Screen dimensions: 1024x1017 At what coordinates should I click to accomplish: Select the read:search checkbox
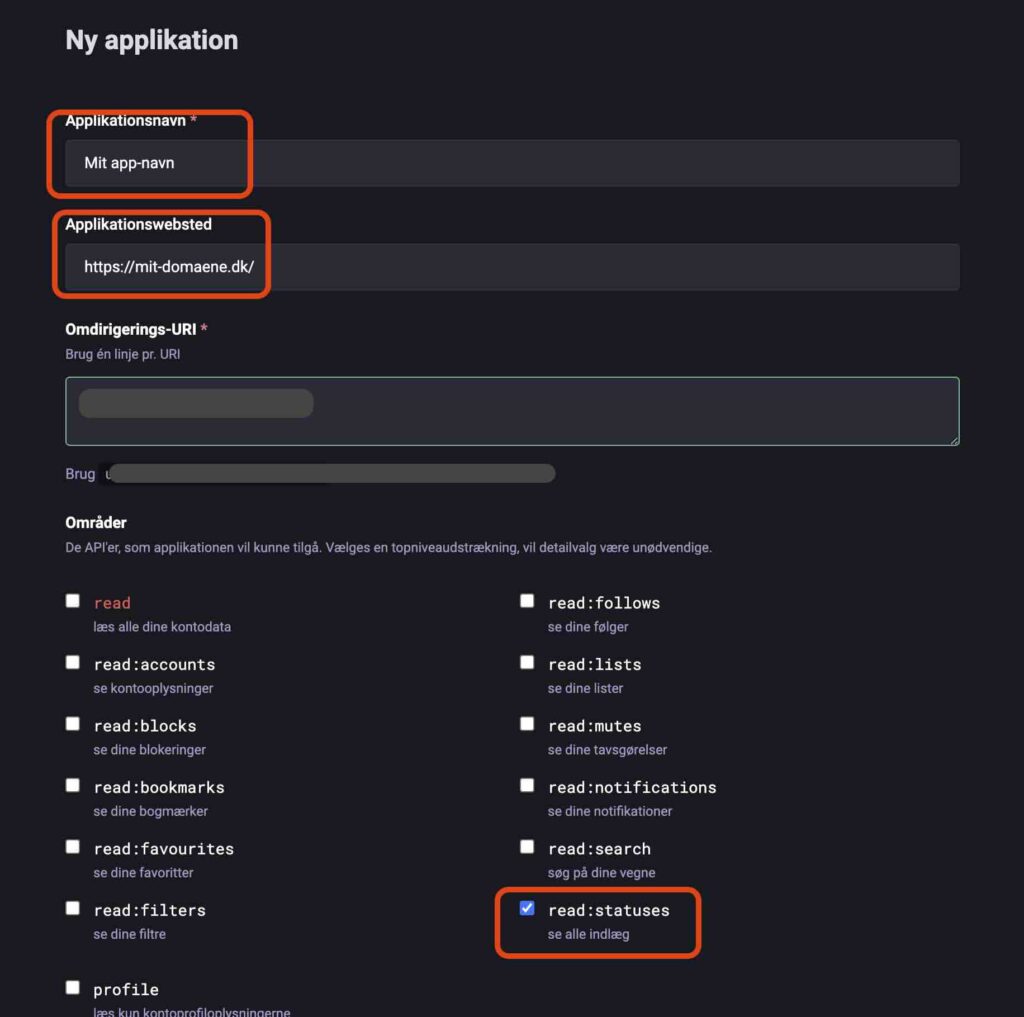[x=527, y=847]
